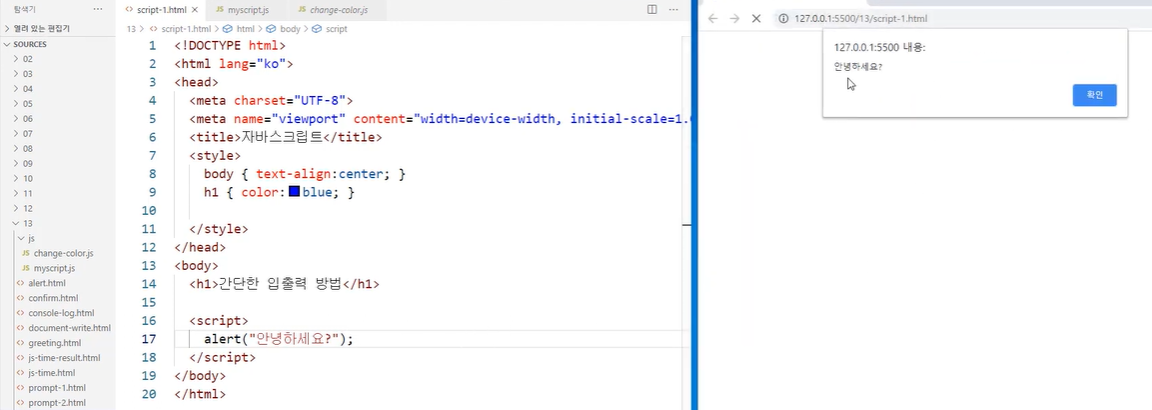Open js-time-result.html from the file tree

[57, 358]
